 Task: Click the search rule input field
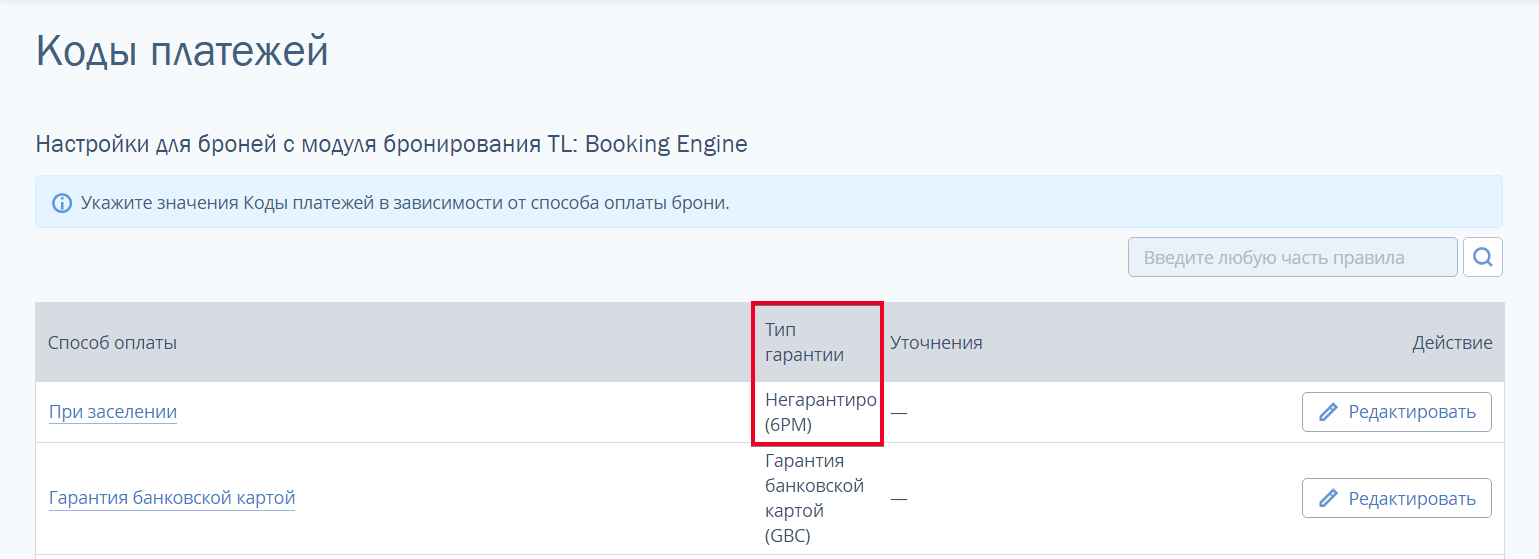click(x=1292, y=257)
